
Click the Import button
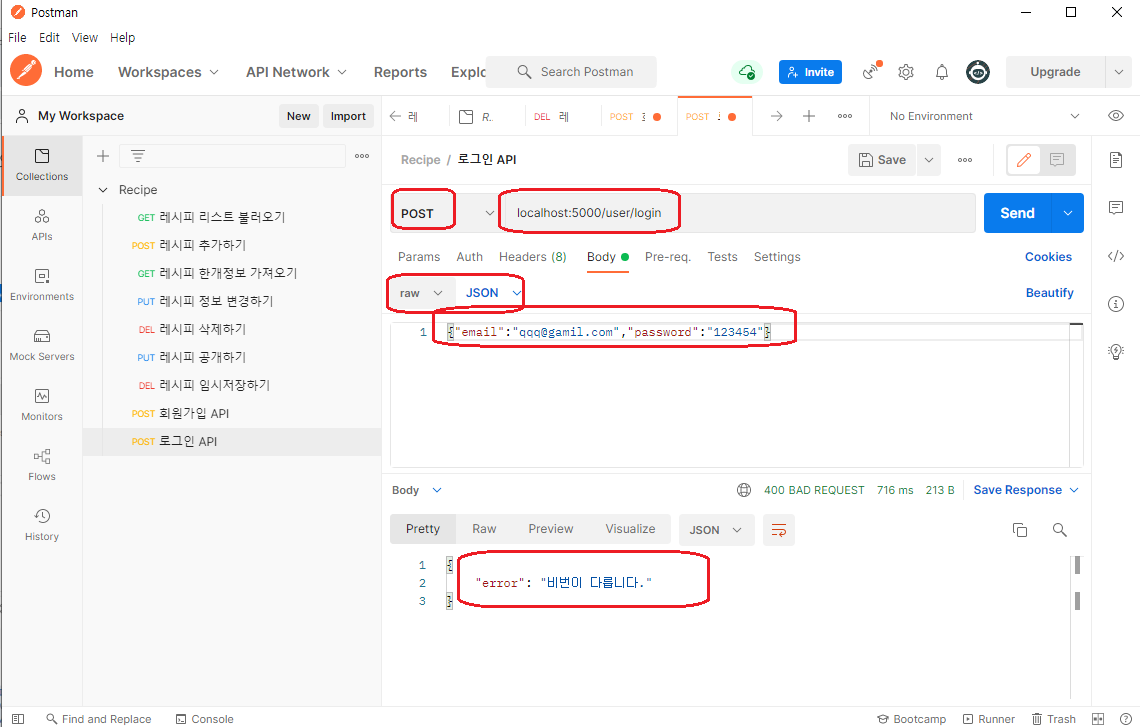click(x=348, y=116)
